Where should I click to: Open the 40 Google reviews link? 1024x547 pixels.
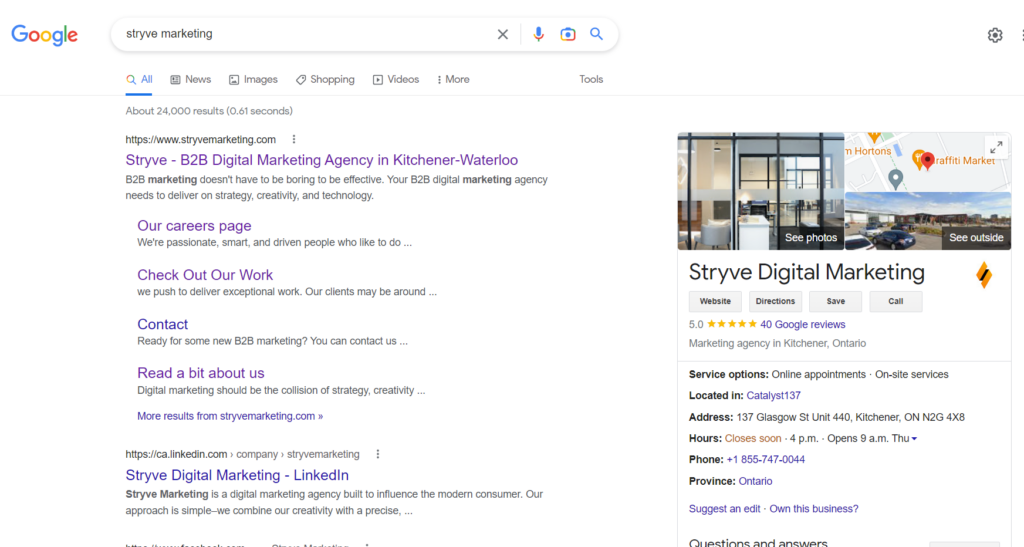(x=803, y=324)
